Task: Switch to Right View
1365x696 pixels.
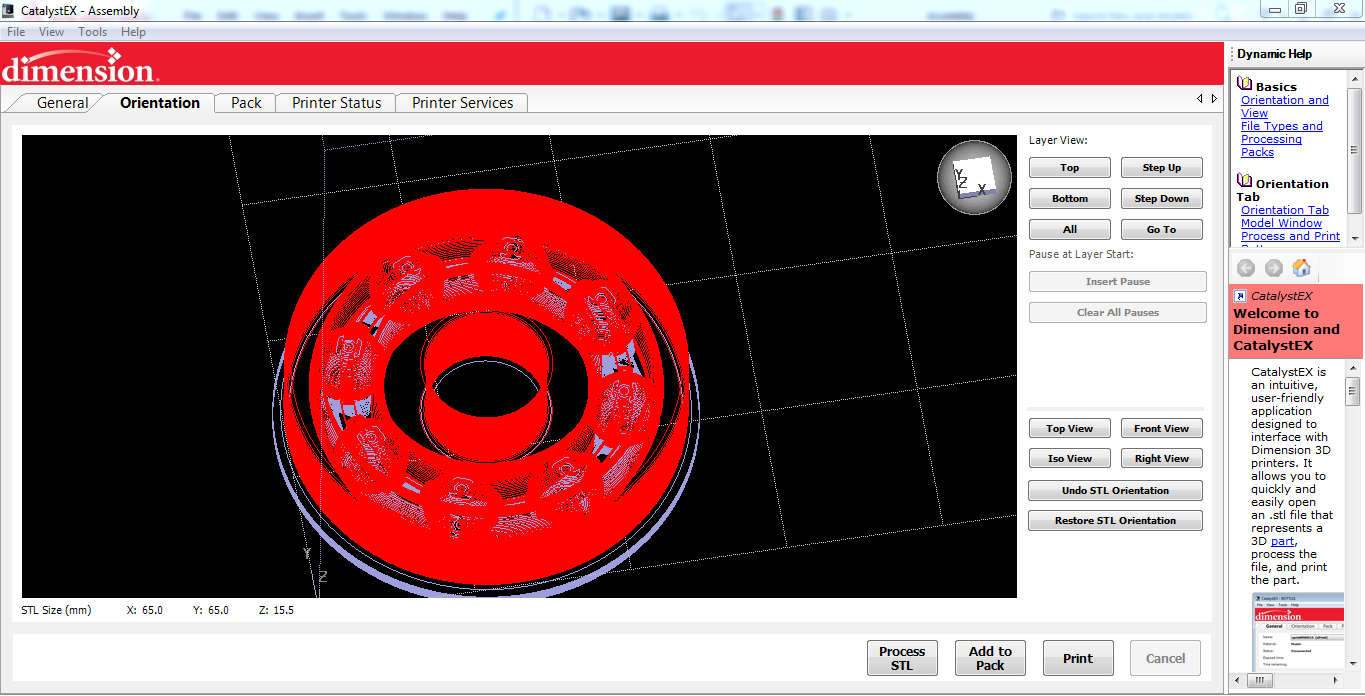Action: pos(1161,459)
